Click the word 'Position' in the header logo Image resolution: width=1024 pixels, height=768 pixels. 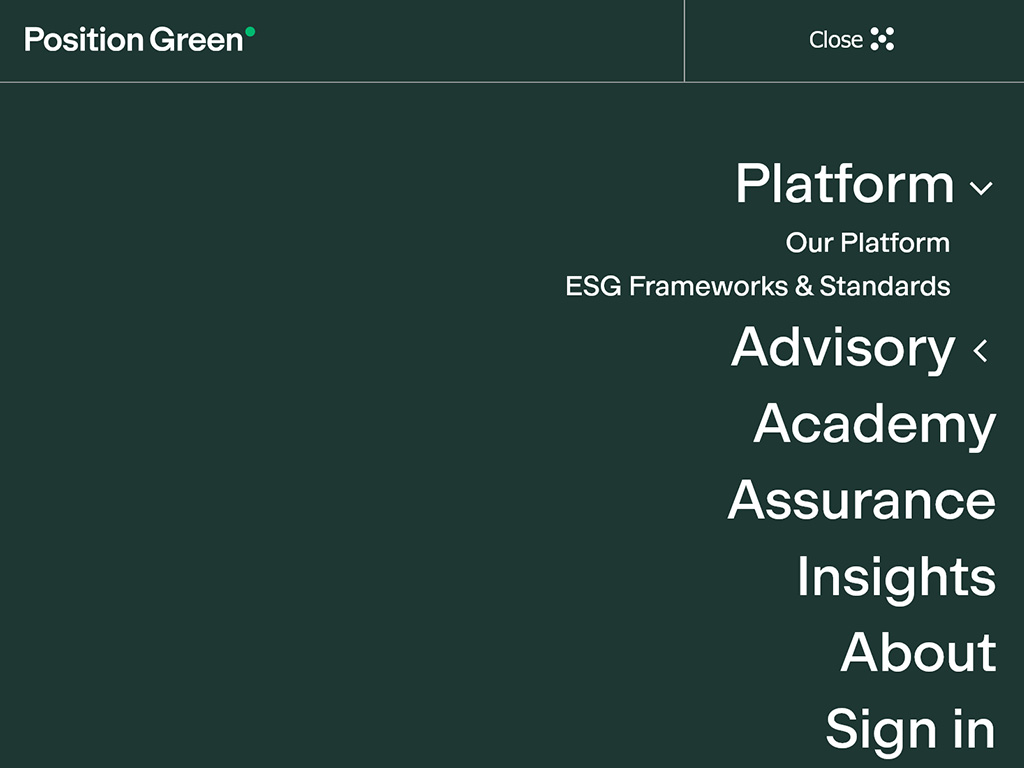pyautogui.click(x=85, y=40)
